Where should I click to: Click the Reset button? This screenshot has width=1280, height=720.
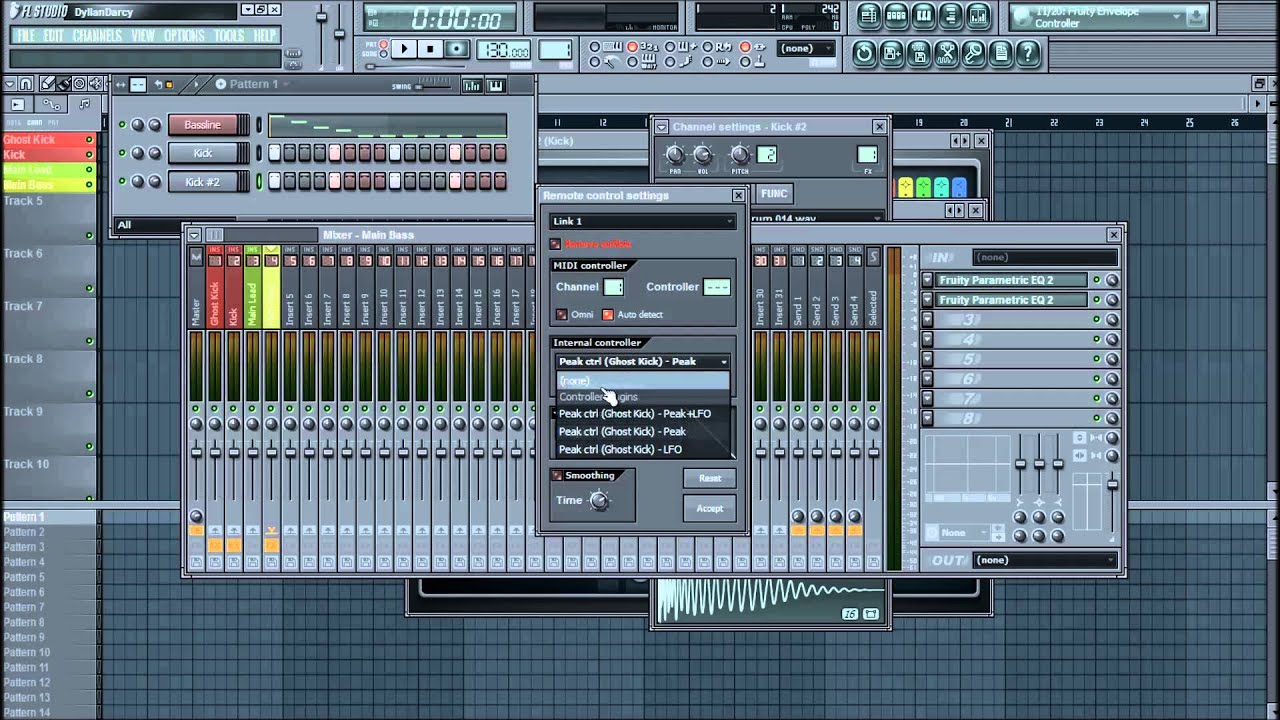(710, 478)
